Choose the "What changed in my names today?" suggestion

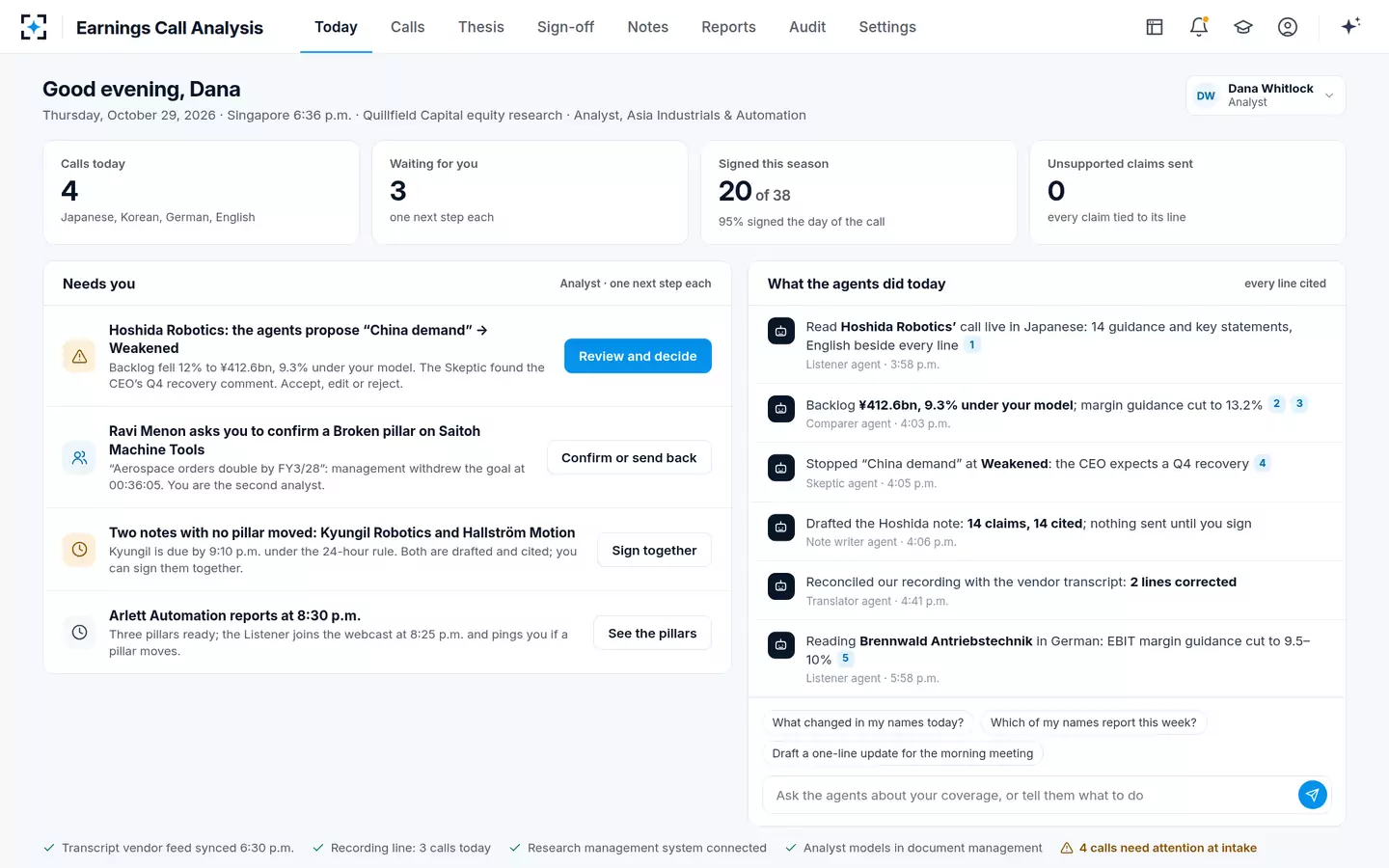click(x=868, y=722)
